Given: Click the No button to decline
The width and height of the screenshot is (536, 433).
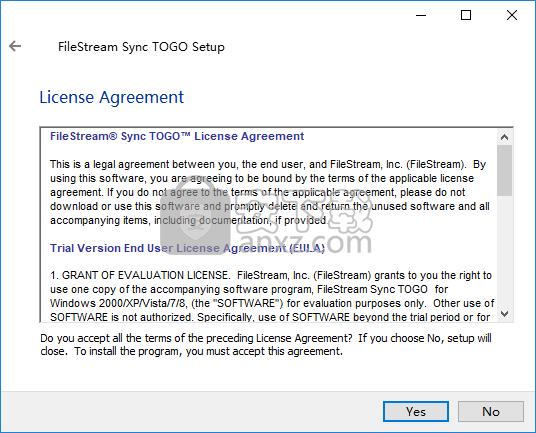Looking at the screenshot, I should [491, 411].
